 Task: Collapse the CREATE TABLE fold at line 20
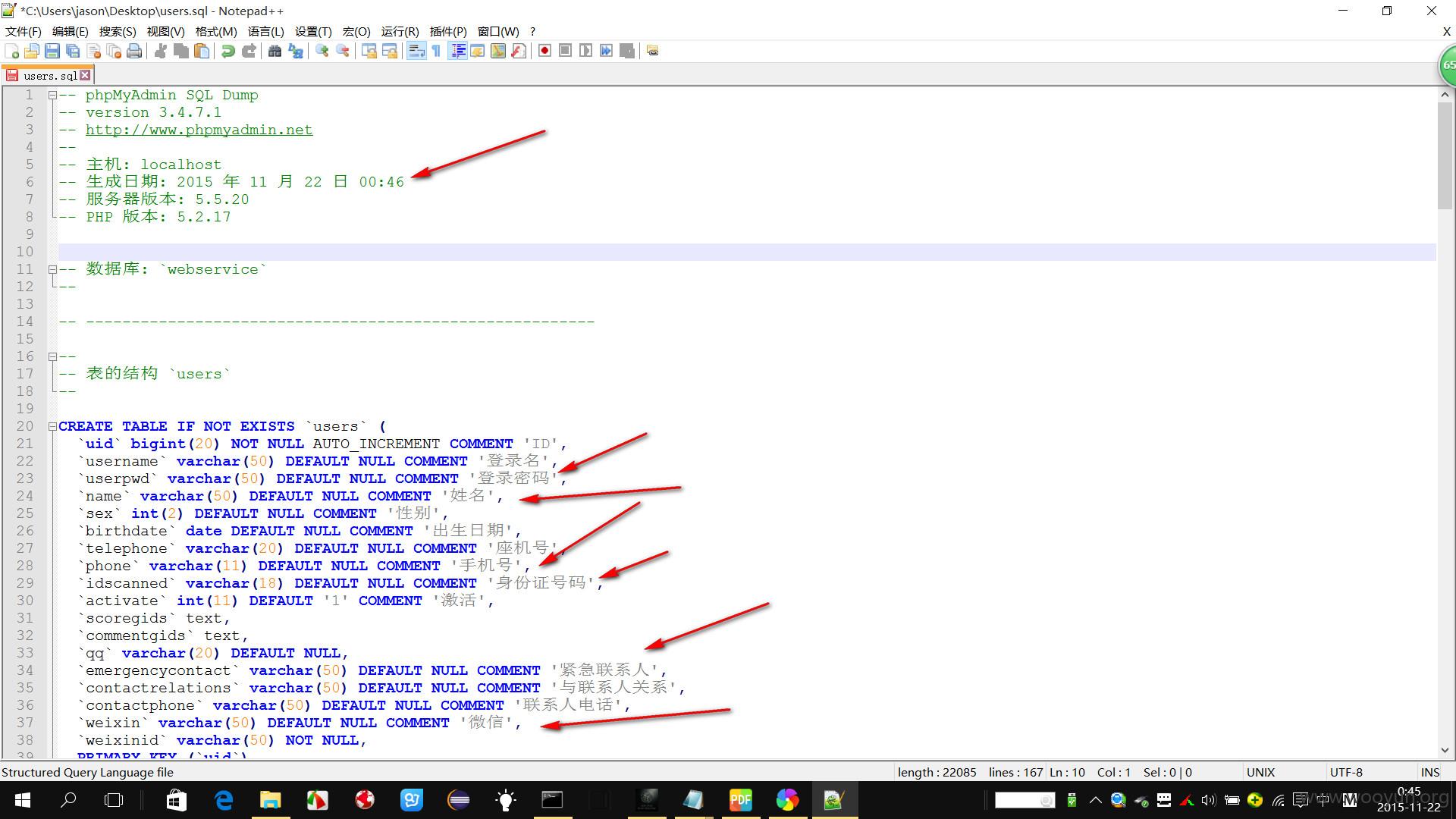pyautogui.click(x=52, y=426)
